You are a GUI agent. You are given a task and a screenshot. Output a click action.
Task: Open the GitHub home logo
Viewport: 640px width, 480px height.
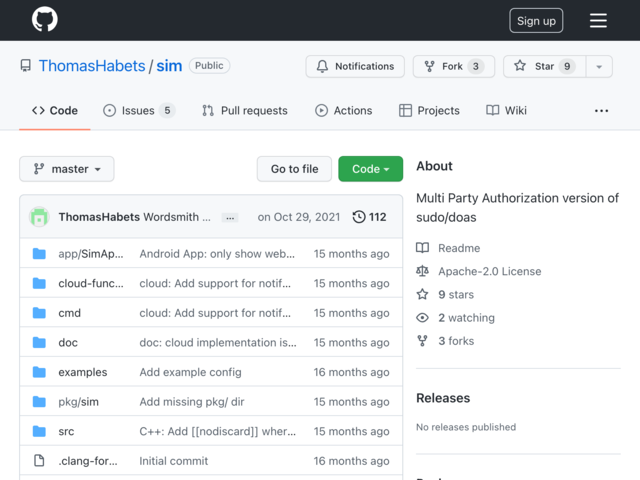click(x=44, y=19)
